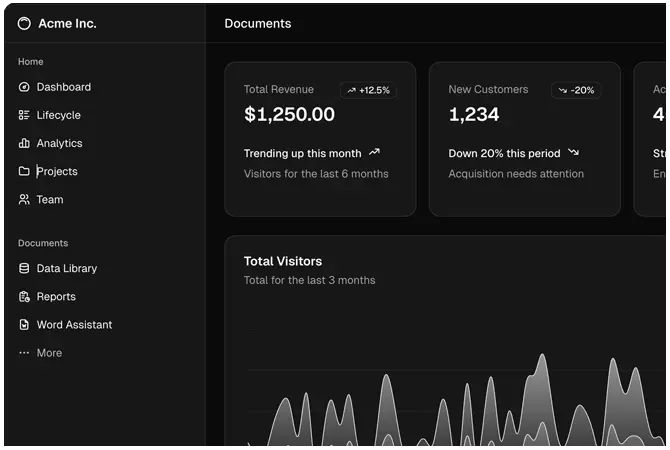Click the Projects folder icon
The height and width of the screenshot is (450, 670).
coord(24,171)
